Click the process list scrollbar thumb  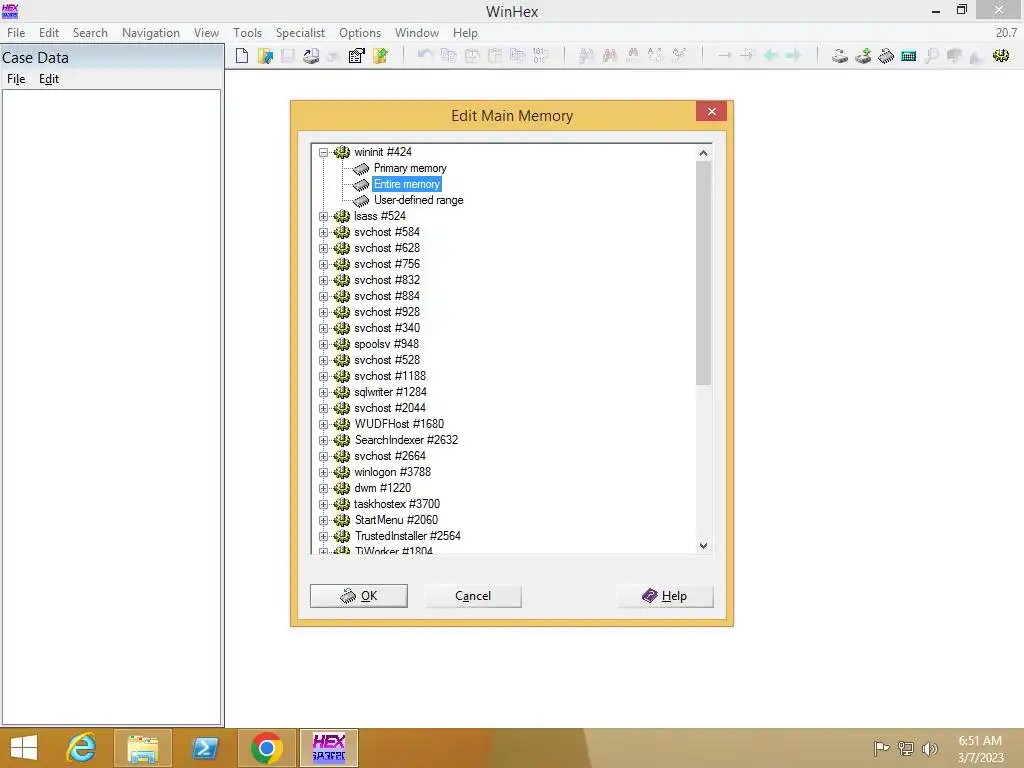[703, 273]
